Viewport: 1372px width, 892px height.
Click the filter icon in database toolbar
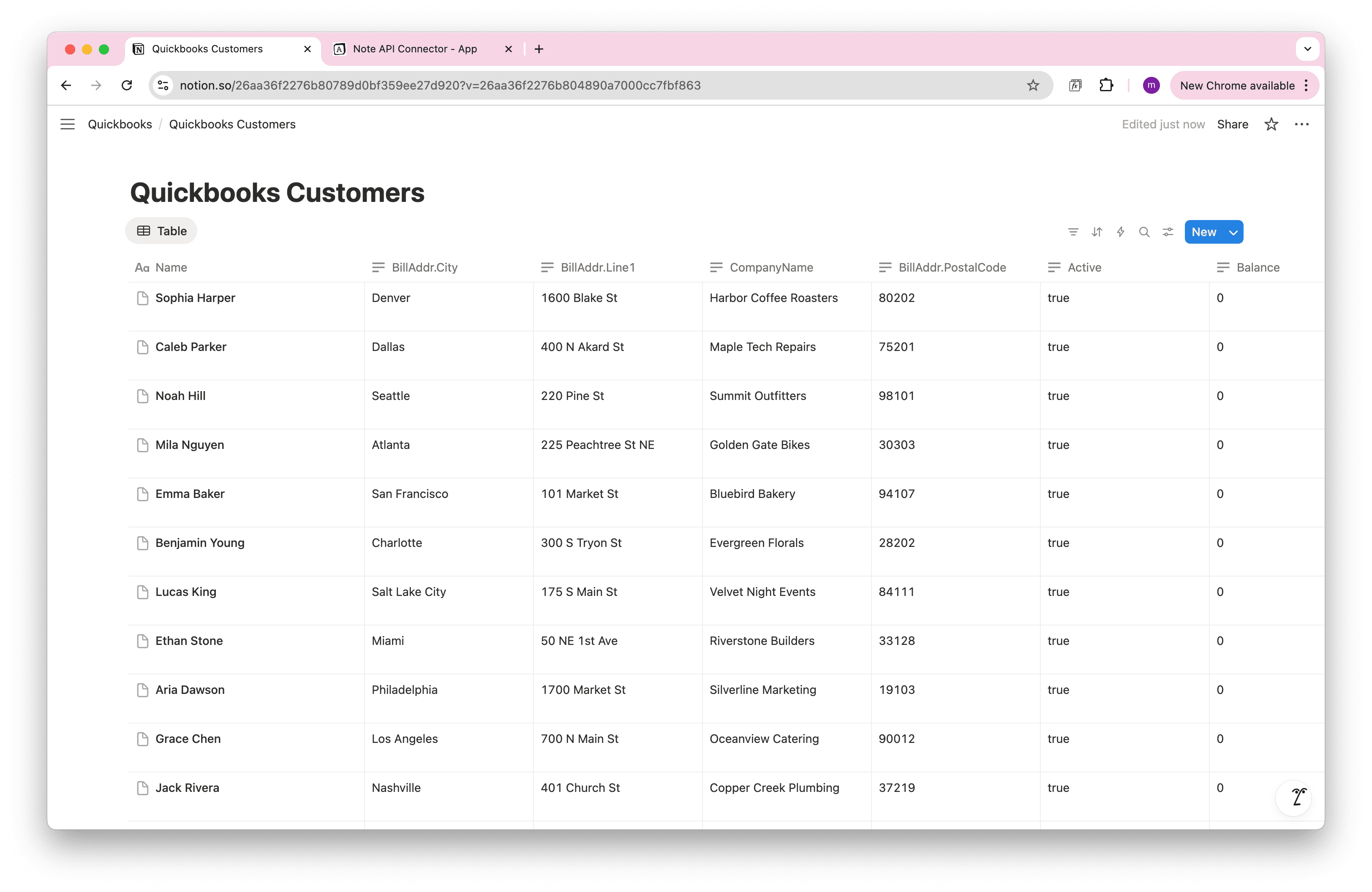pyautogui.click(x=1073, y=231)
